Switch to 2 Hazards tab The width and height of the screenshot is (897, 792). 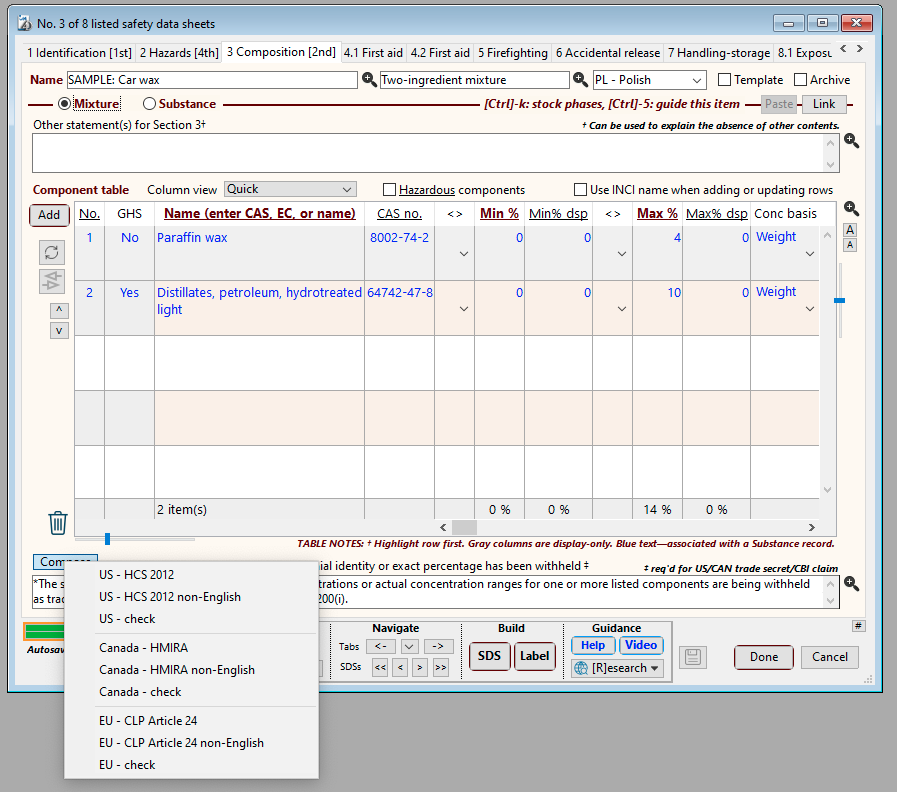pos(179,53)
